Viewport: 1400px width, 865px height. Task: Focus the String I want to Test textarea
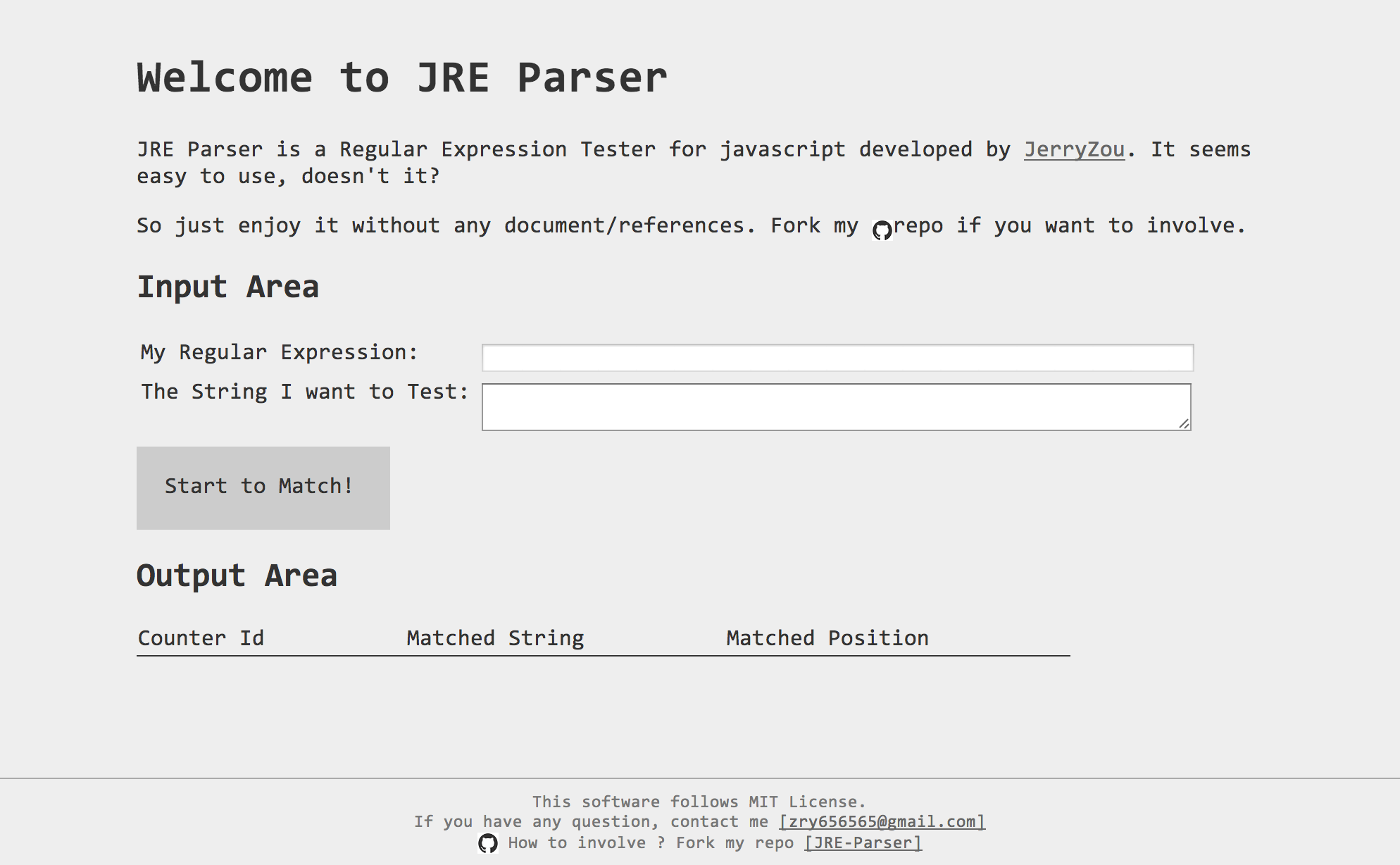tap(835, 406)
